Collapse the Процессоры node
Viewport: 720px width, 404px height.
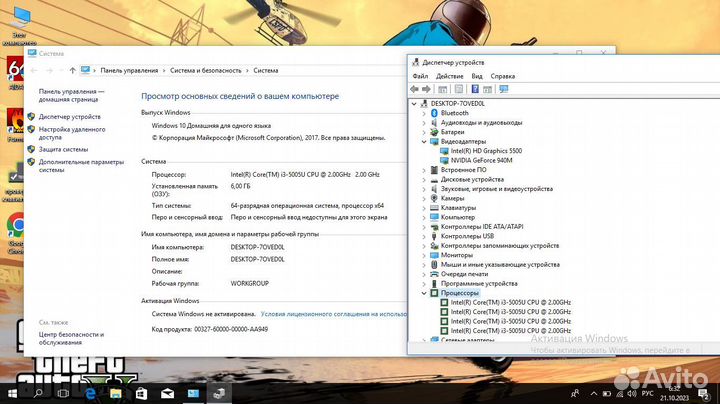click(x=424, y=293)
